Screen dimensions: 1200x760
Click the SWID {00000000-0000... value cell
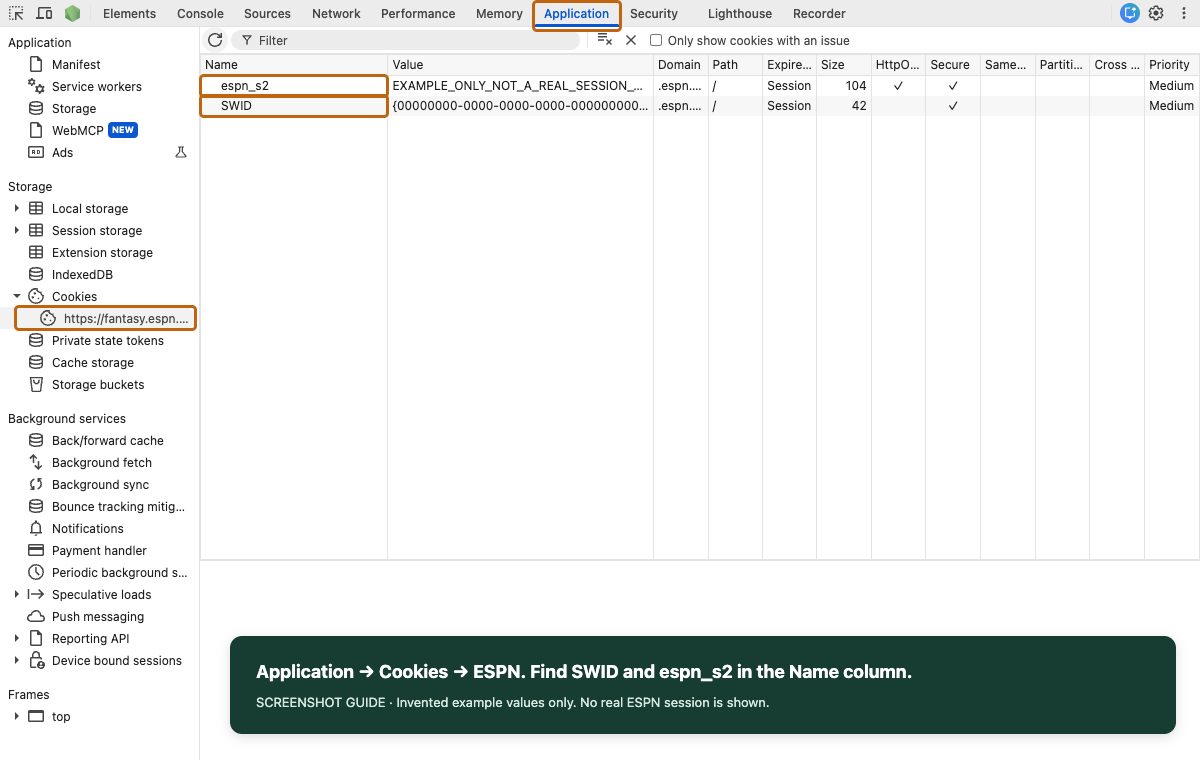(x=520, y=106)
